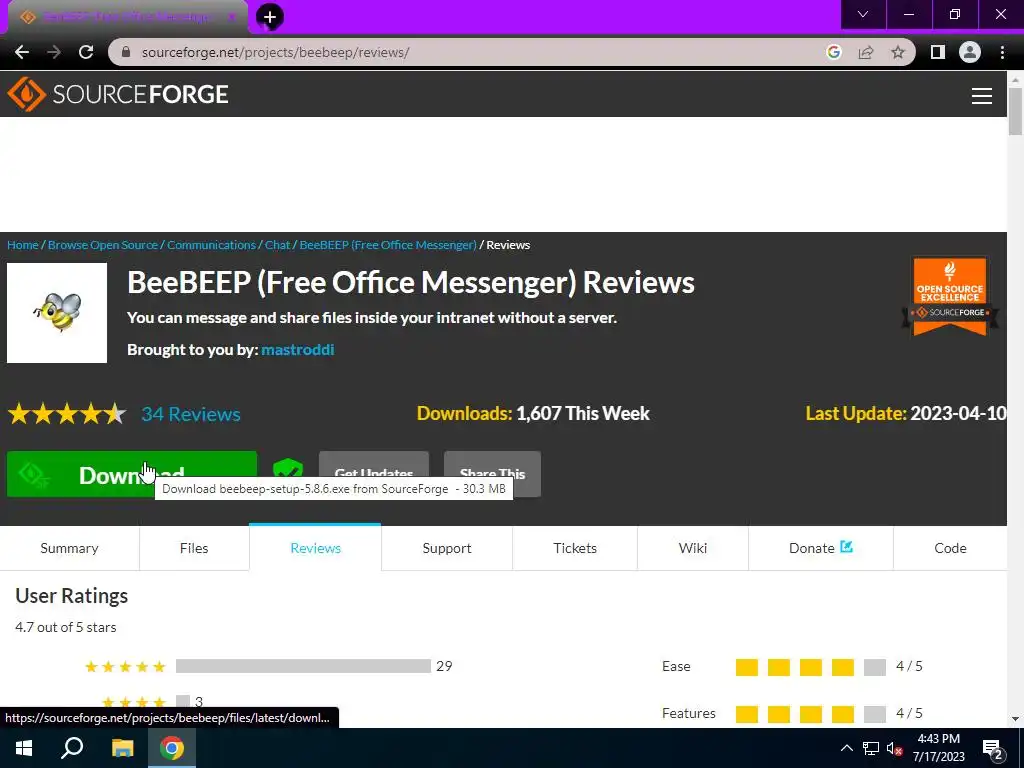Viewport: 1024px width, 768px height.
Task: Open Chrome's three-dot menu
Action: (x=1002, y=52)
